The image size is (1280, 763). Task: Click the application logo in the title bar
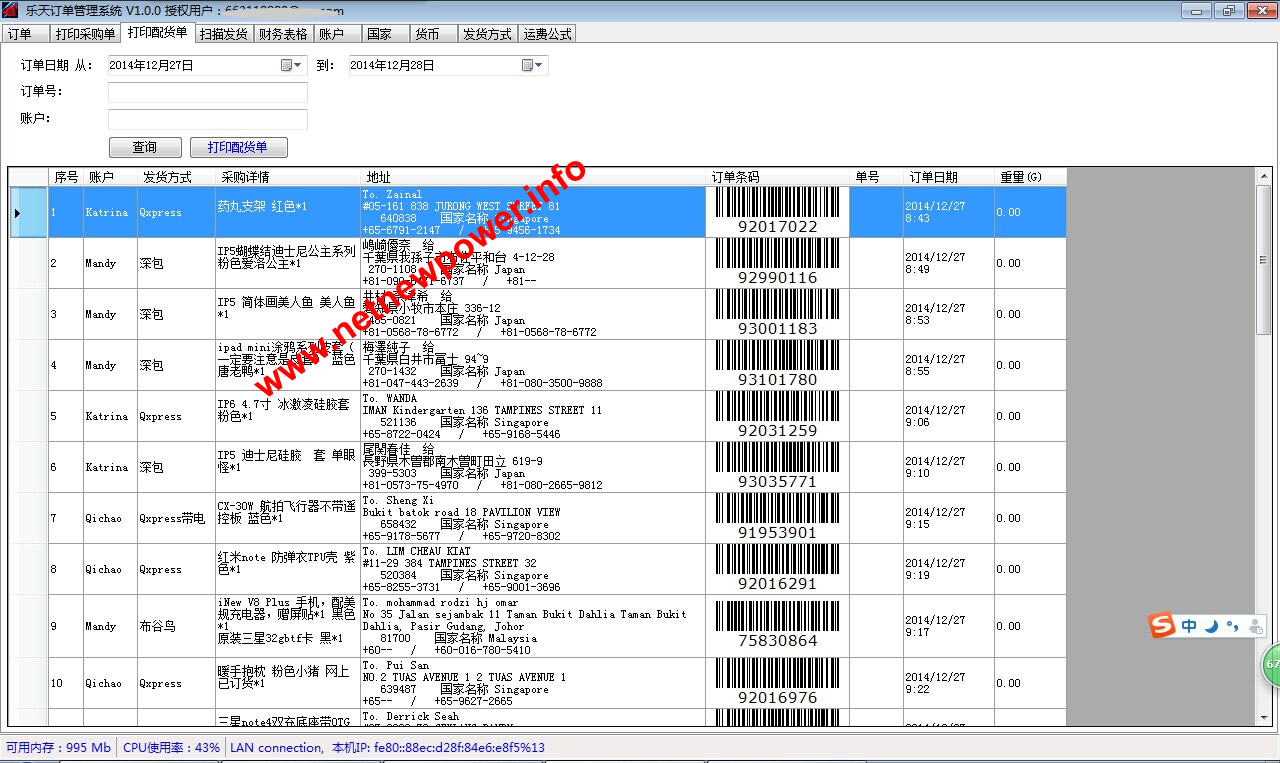click(x=10, y=11)
